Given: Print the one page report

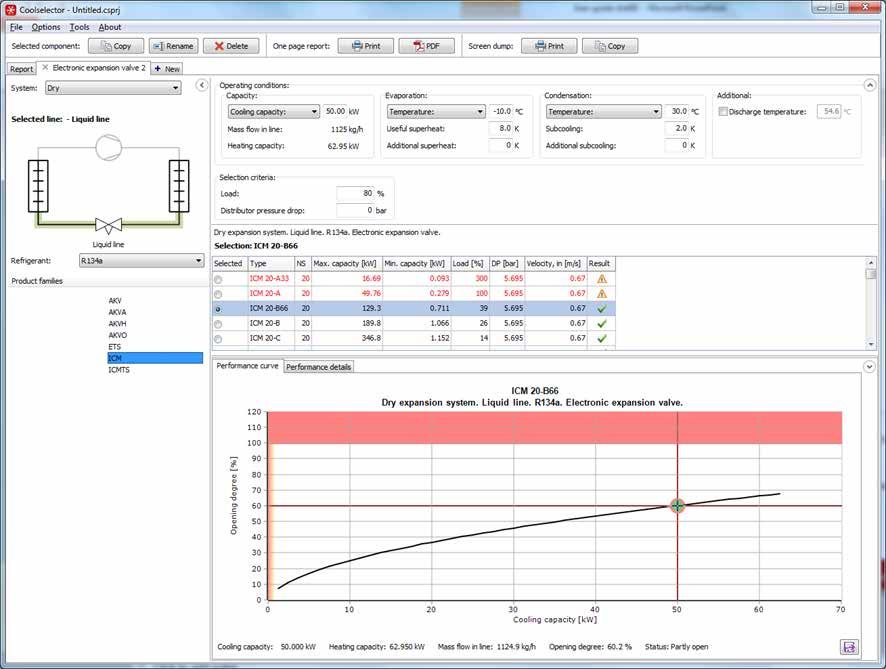Looking at the screenshot, I should 366,46.
